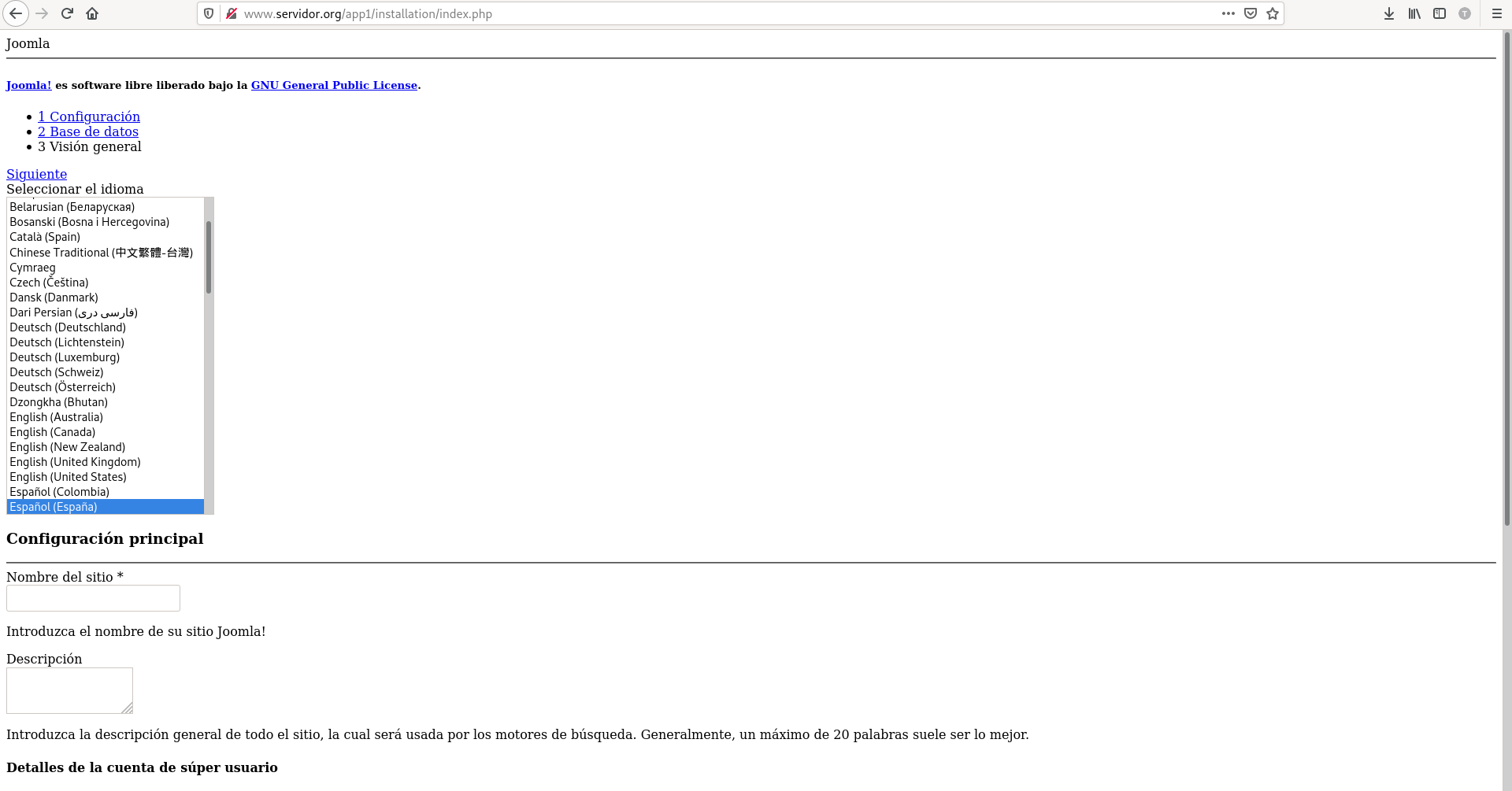Viewport: 1512px width, 791px height.
Task: Choose Català (Spain) in the list
Action: coord(106,237)
